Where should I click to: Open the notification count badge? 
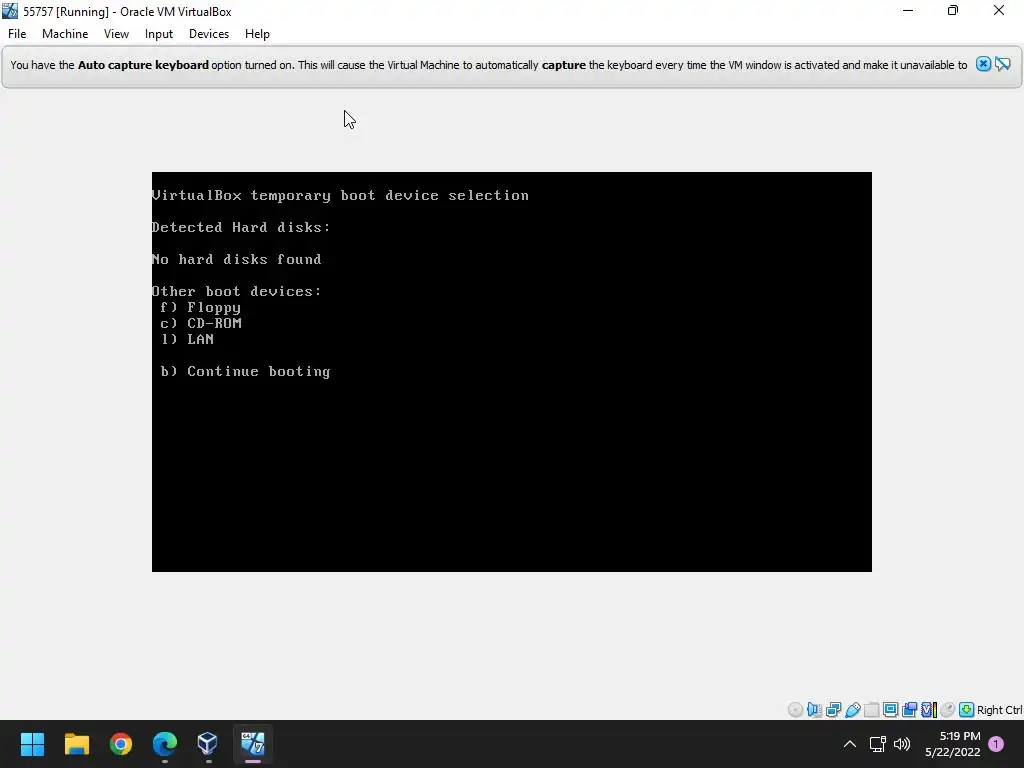996,744
